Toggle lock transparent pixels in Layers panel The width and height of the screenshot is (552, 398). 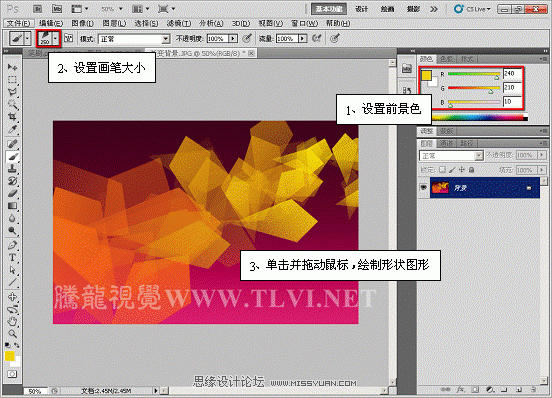coord(443,170)
